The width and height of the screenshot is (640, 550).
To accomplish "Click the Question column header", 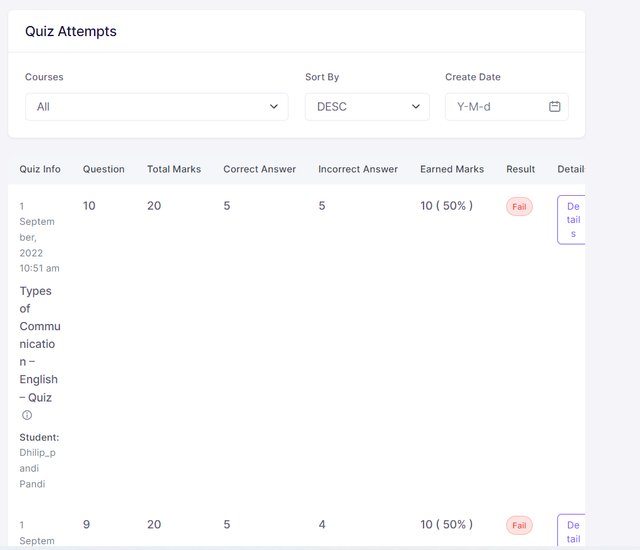I will click(104, 169).
